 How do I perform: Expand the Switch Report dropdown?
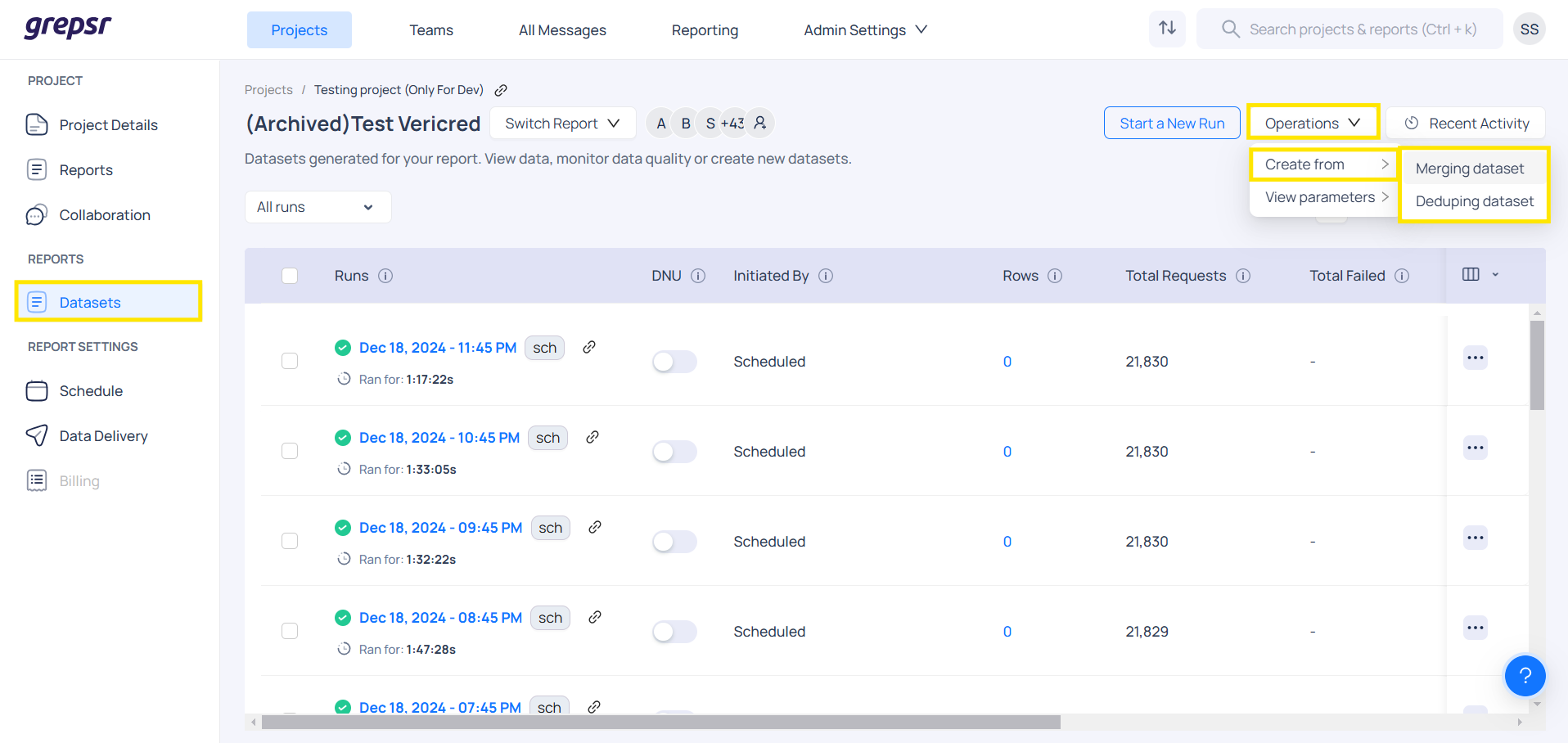563,124
